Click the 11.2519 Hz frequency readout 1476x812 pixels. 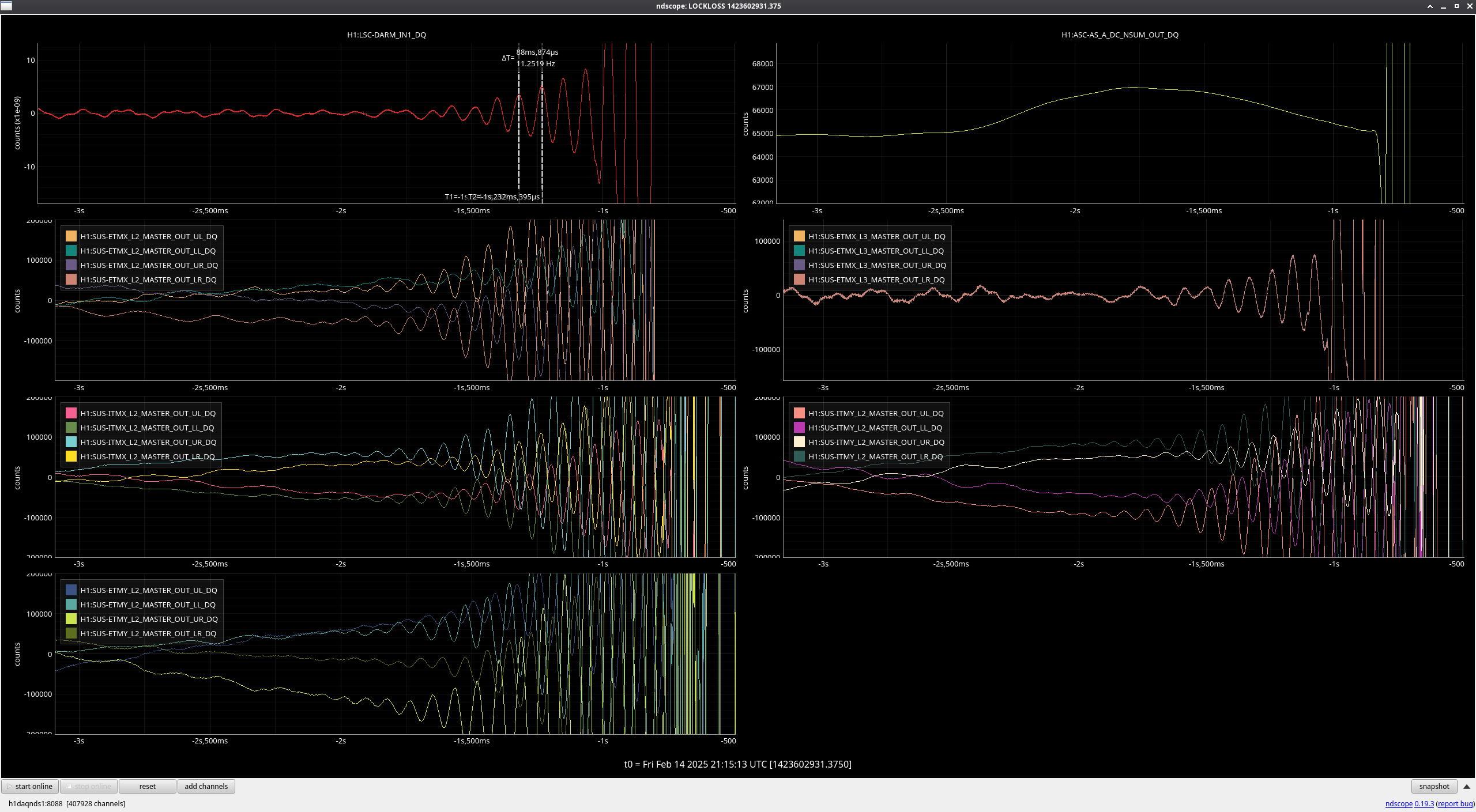pyautogui.click(x=536, y=63)
